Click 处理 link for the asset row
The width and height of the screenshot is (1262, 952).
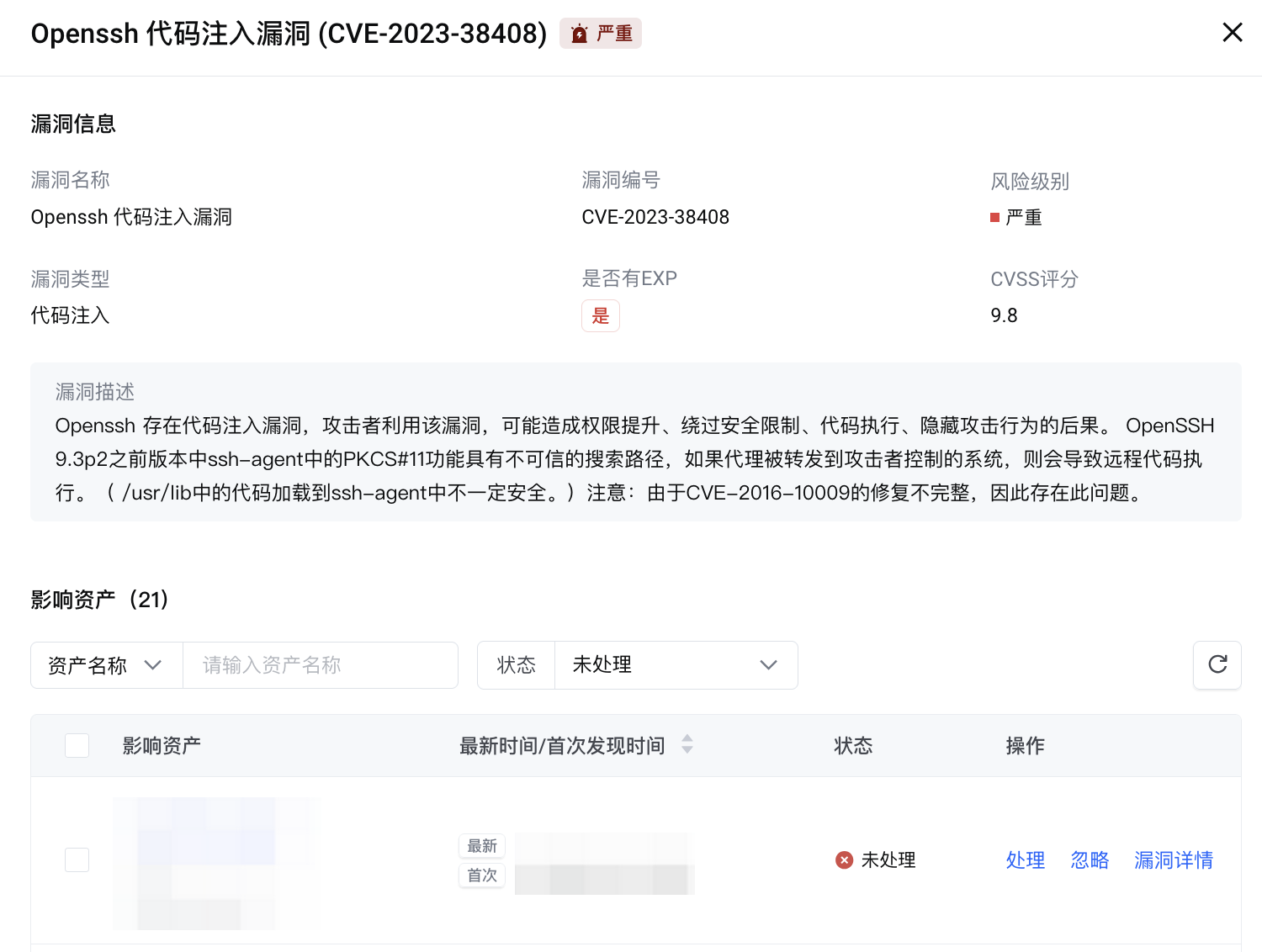1026,859
